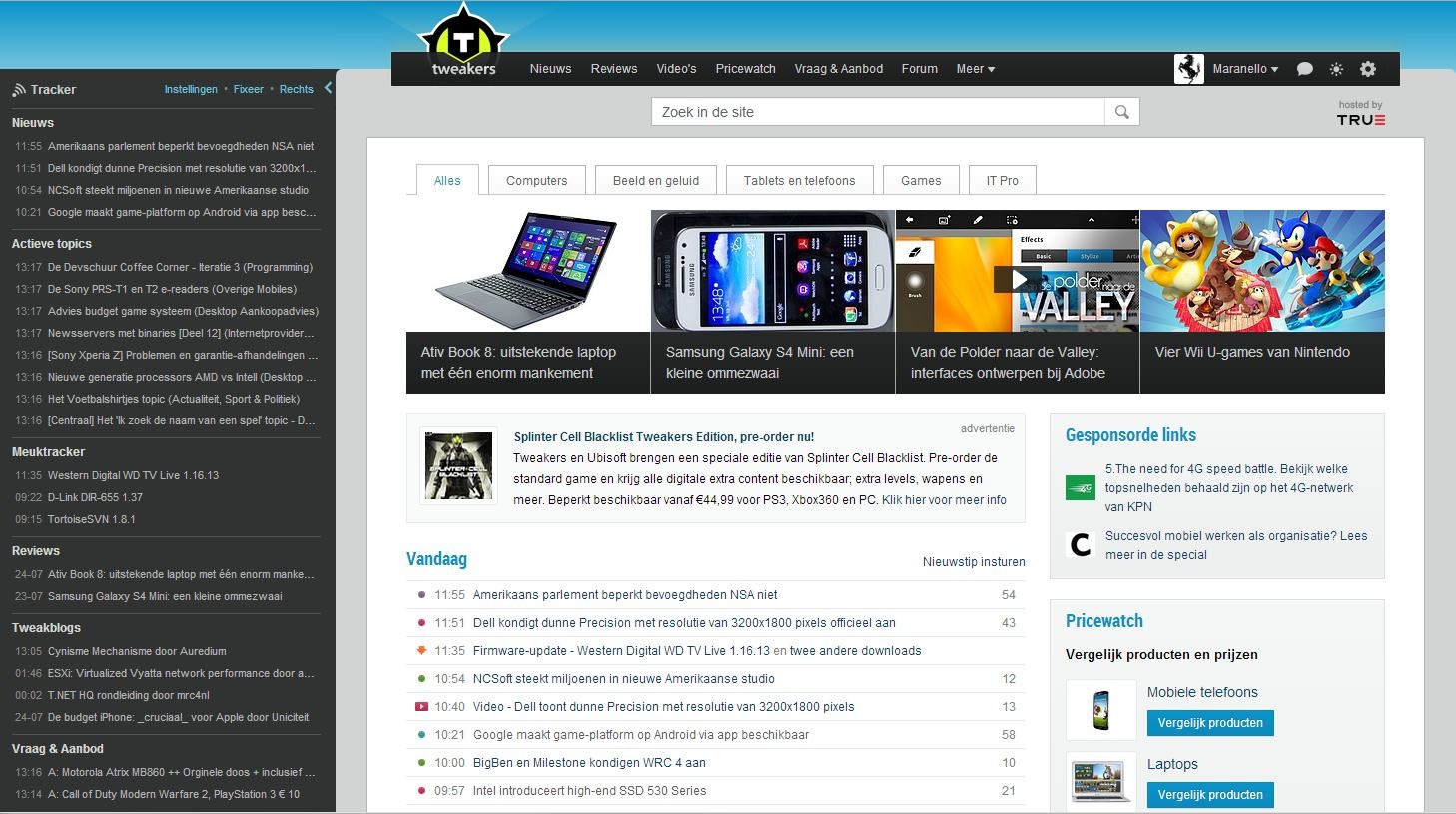Open tracker Instellingen link
The height and width of the screenshot is (814, 1456).
point(191,89)
